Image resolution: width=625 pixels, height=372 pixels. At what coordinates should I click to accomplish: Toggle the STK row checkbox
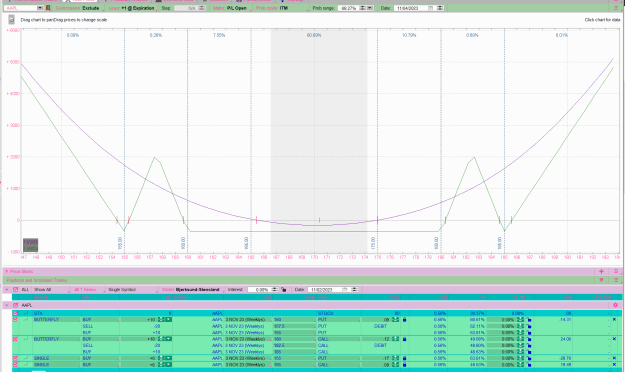pyautogui.click(x=15, y=313)
